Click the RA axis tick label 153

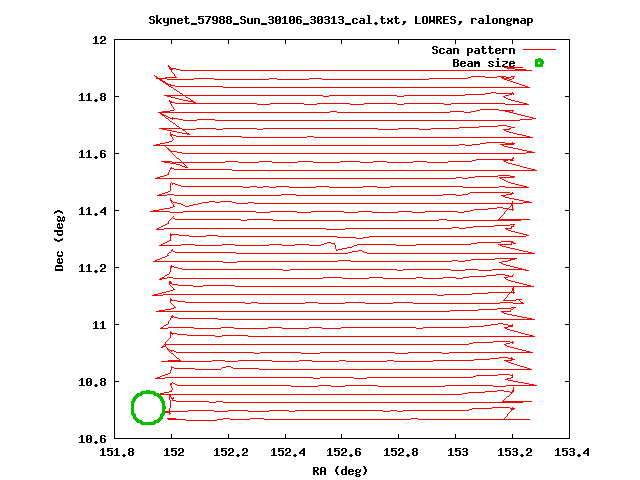point(458,452)
